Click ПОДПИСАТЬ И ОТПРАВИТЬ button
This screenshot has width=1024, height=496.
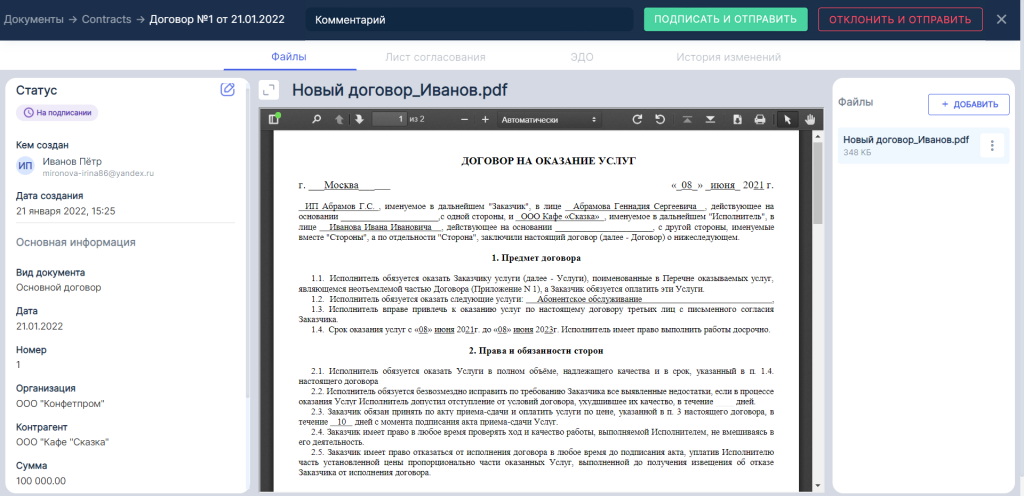tap(726, 19)
